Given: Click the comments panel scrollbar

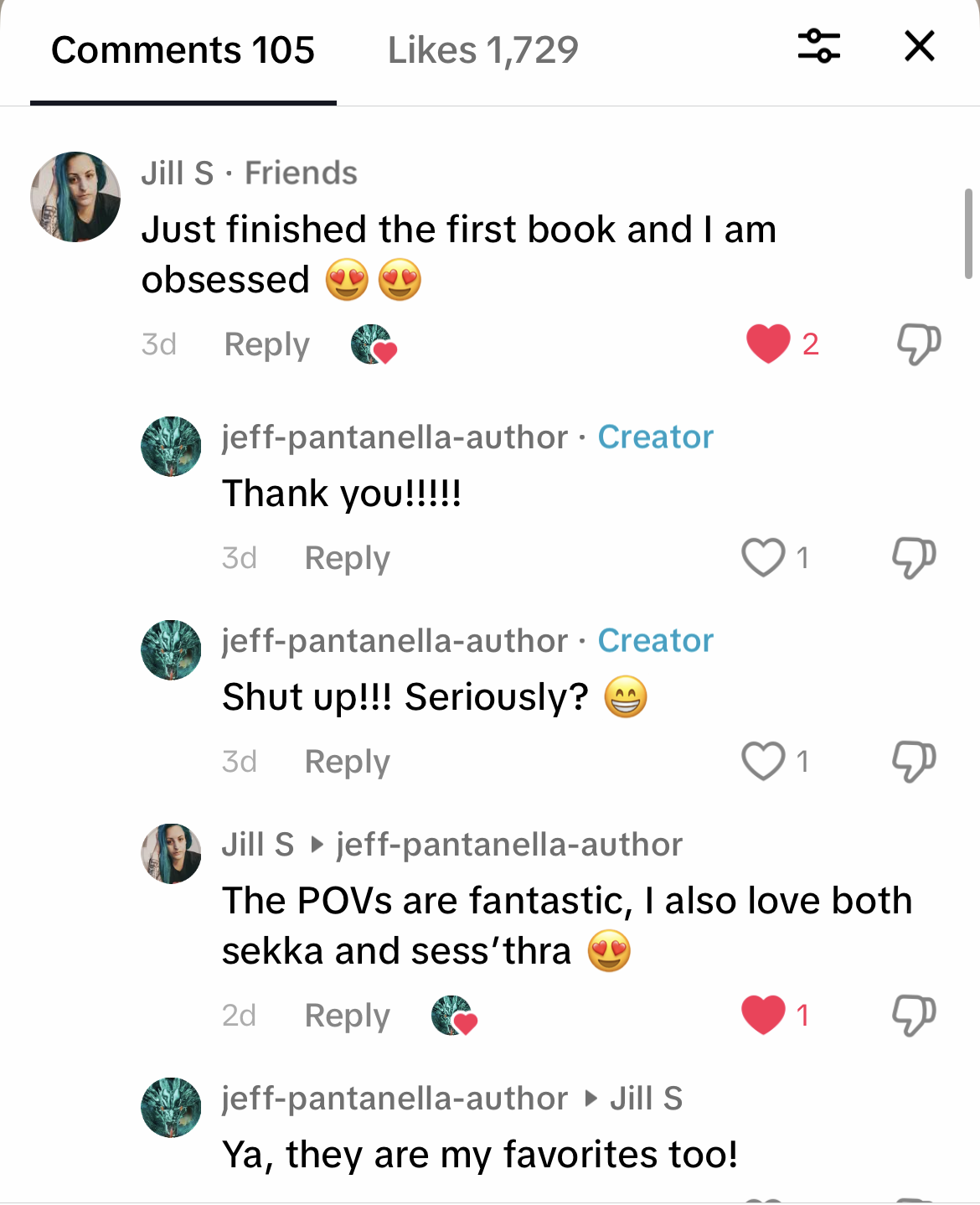Looking at the screenshot, I should click(x=968, y=233).
